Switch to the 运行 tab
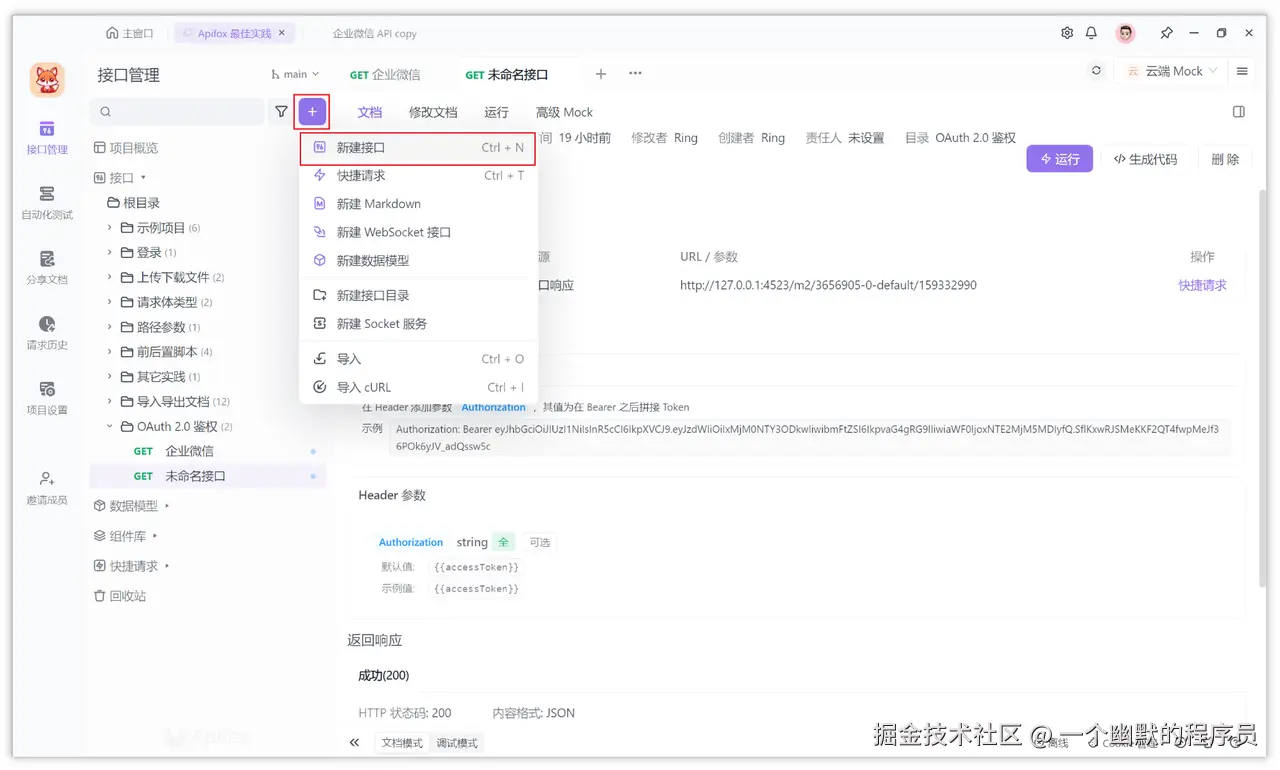Image resolution: width=1280 pixels, height=770 pixels. click(x=496, y=112)
